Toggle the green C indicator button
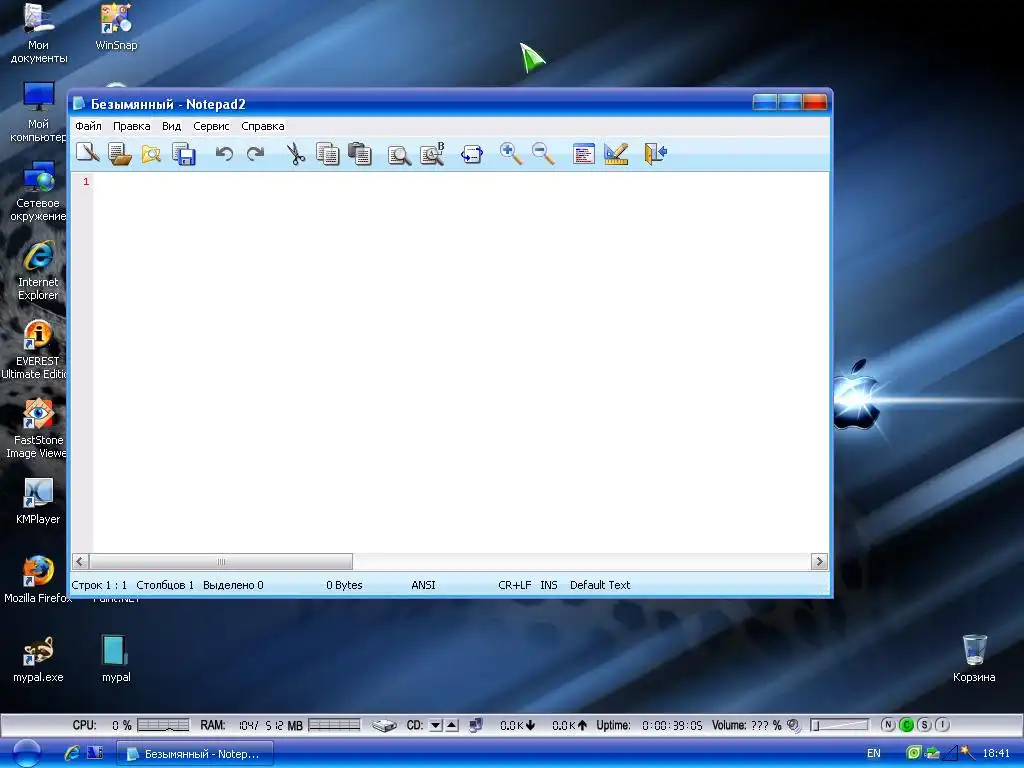The image size is (1024, 768). pyautogui.click(x=906, y=725)
